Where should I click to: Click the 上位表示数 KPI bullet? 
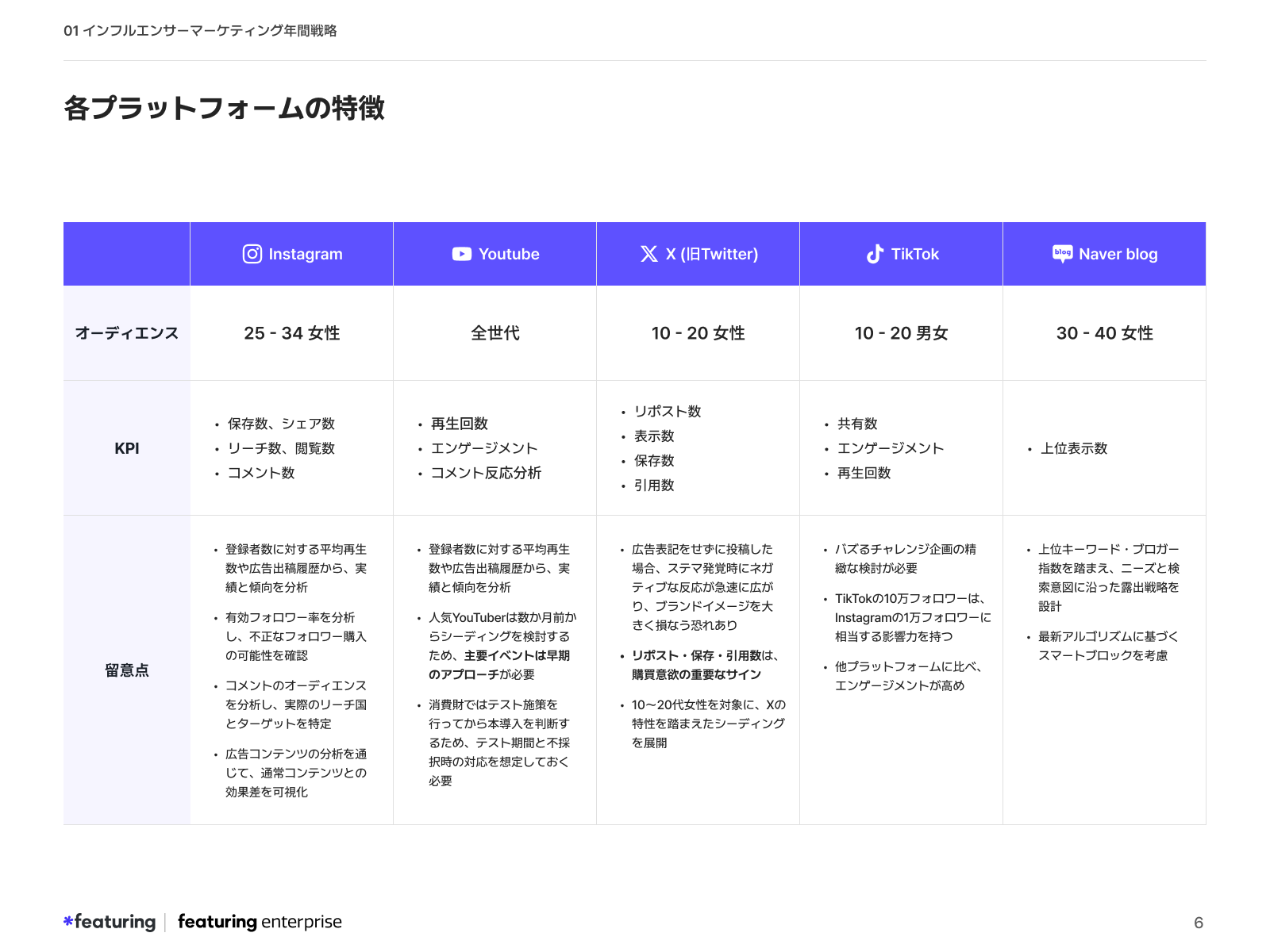pos(1074,448)
